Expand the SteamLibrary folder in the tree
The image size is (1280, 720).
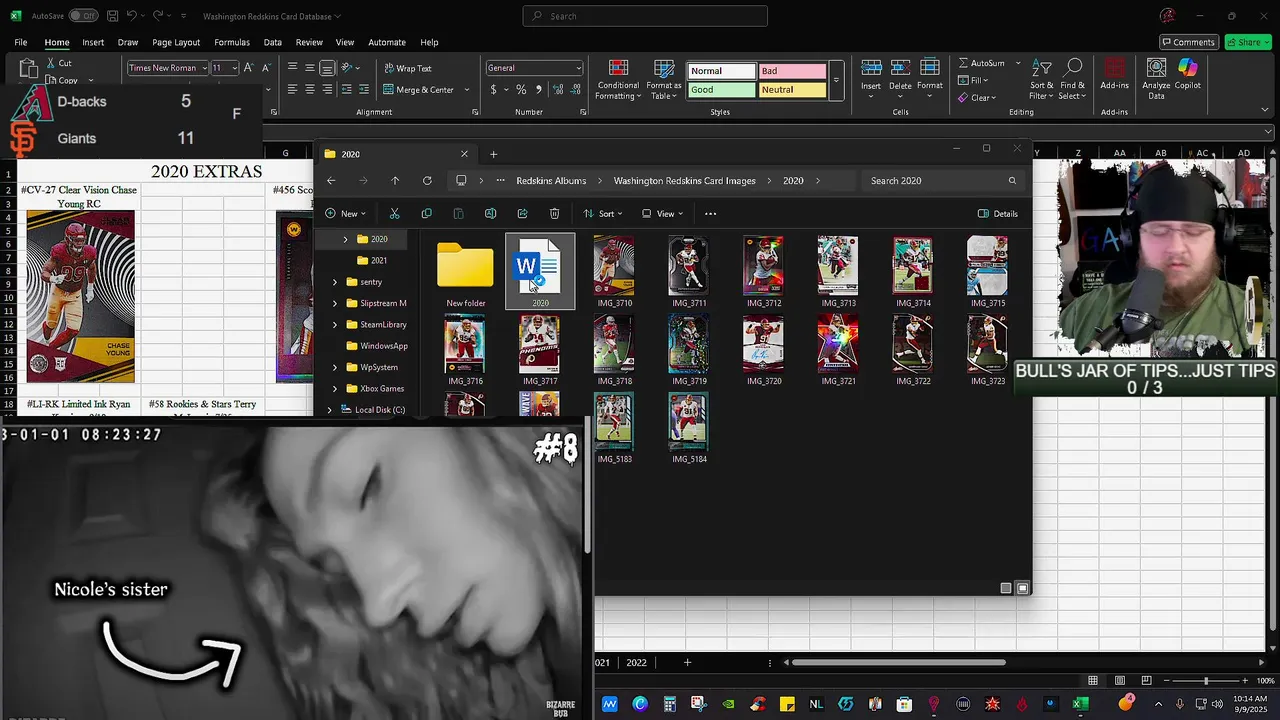(335, 325)
